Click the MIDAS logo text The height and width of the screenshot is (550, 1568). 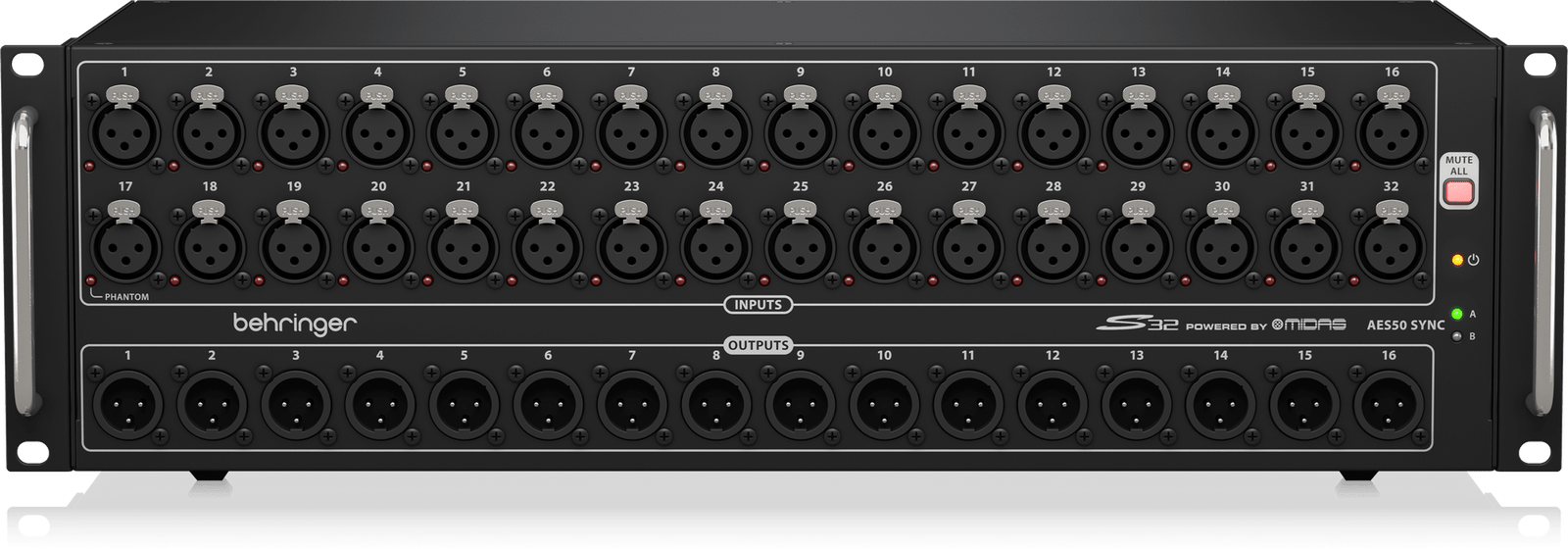[1308, 325]
